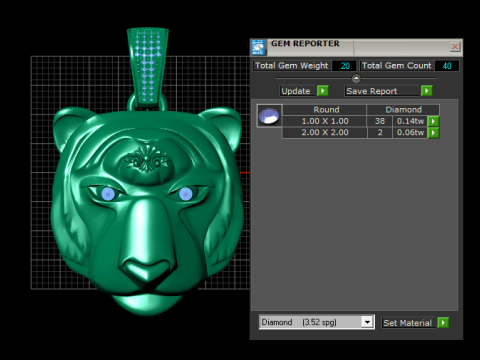
Task: Click the green arrow beside Save Report
Action: [x=426, y=91]
